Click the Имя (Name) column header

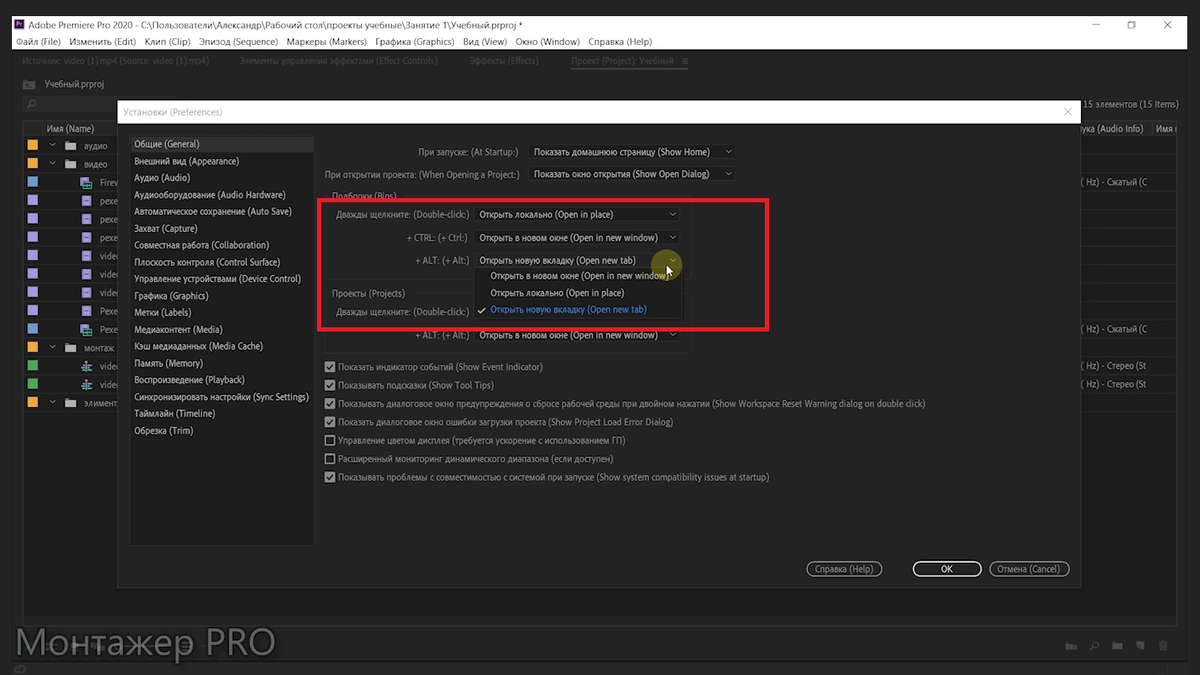(x=70, y=129)
